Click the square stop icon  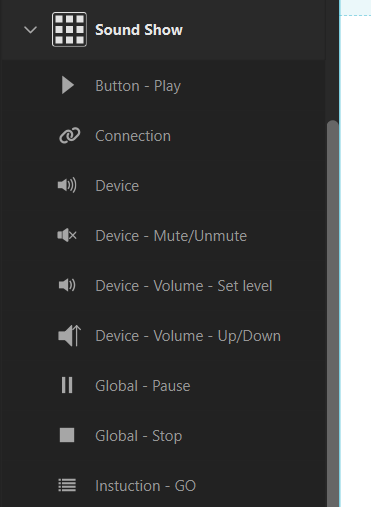[x=67, y=435]
